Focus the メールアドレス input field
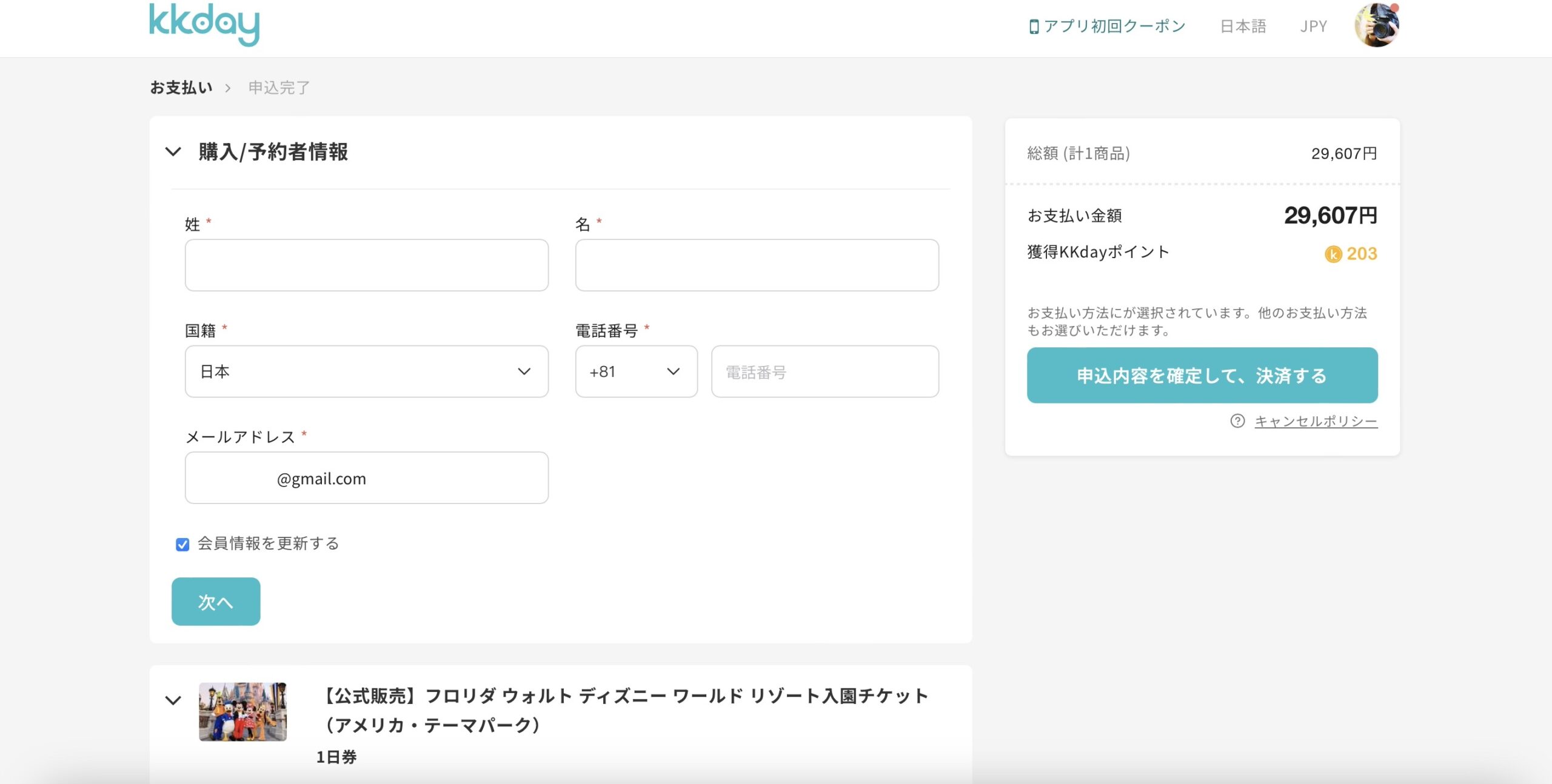The image size is (1552, 784). click(367, 477)
